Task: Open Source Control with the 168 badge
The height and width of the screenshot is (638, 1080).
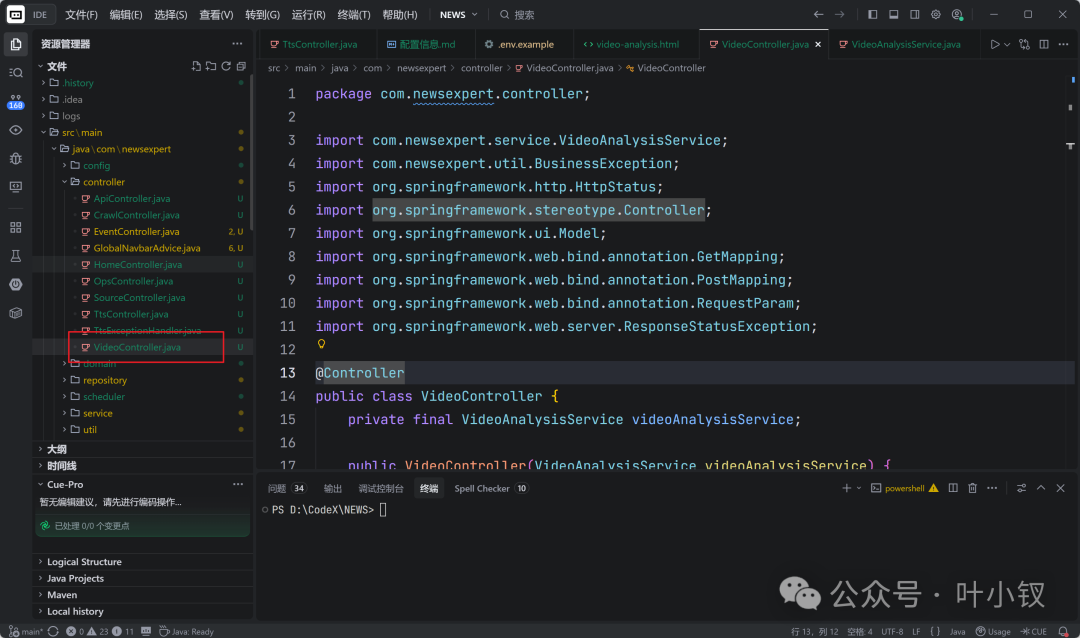Action: (16, 102)
